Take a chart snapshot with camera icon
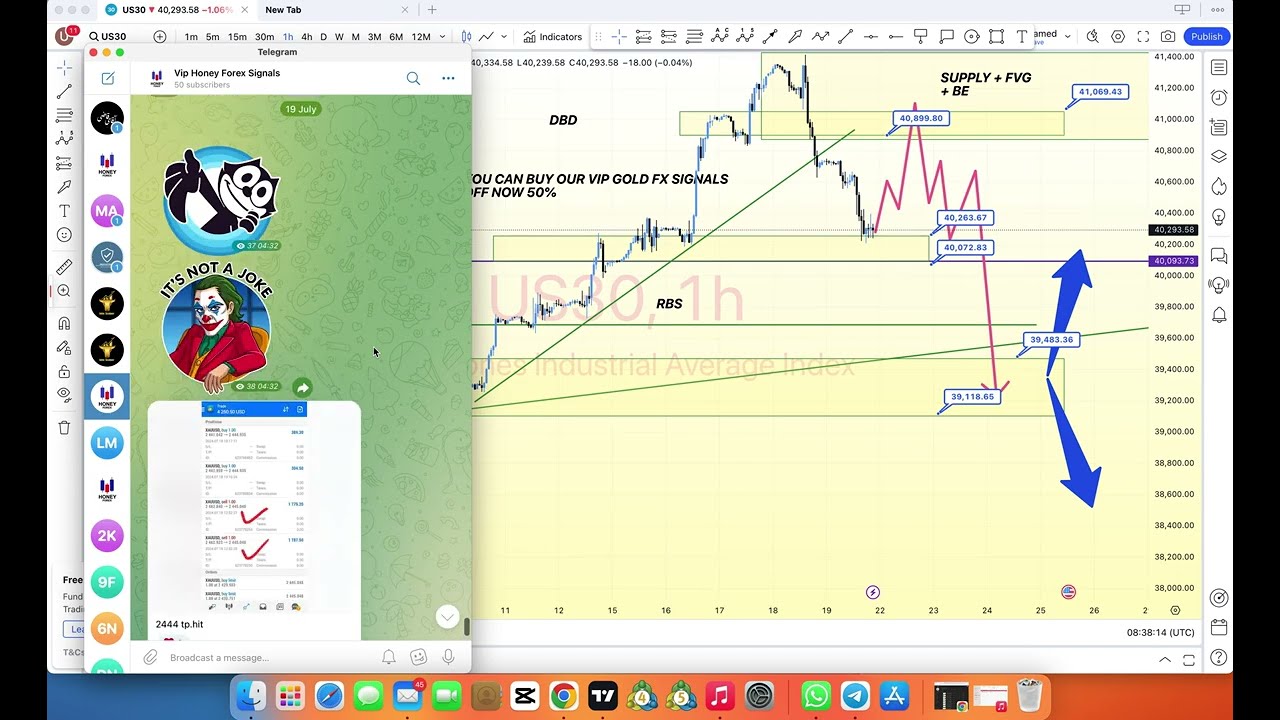The width and height of the screenshot is (1280, 720). 1168,37
